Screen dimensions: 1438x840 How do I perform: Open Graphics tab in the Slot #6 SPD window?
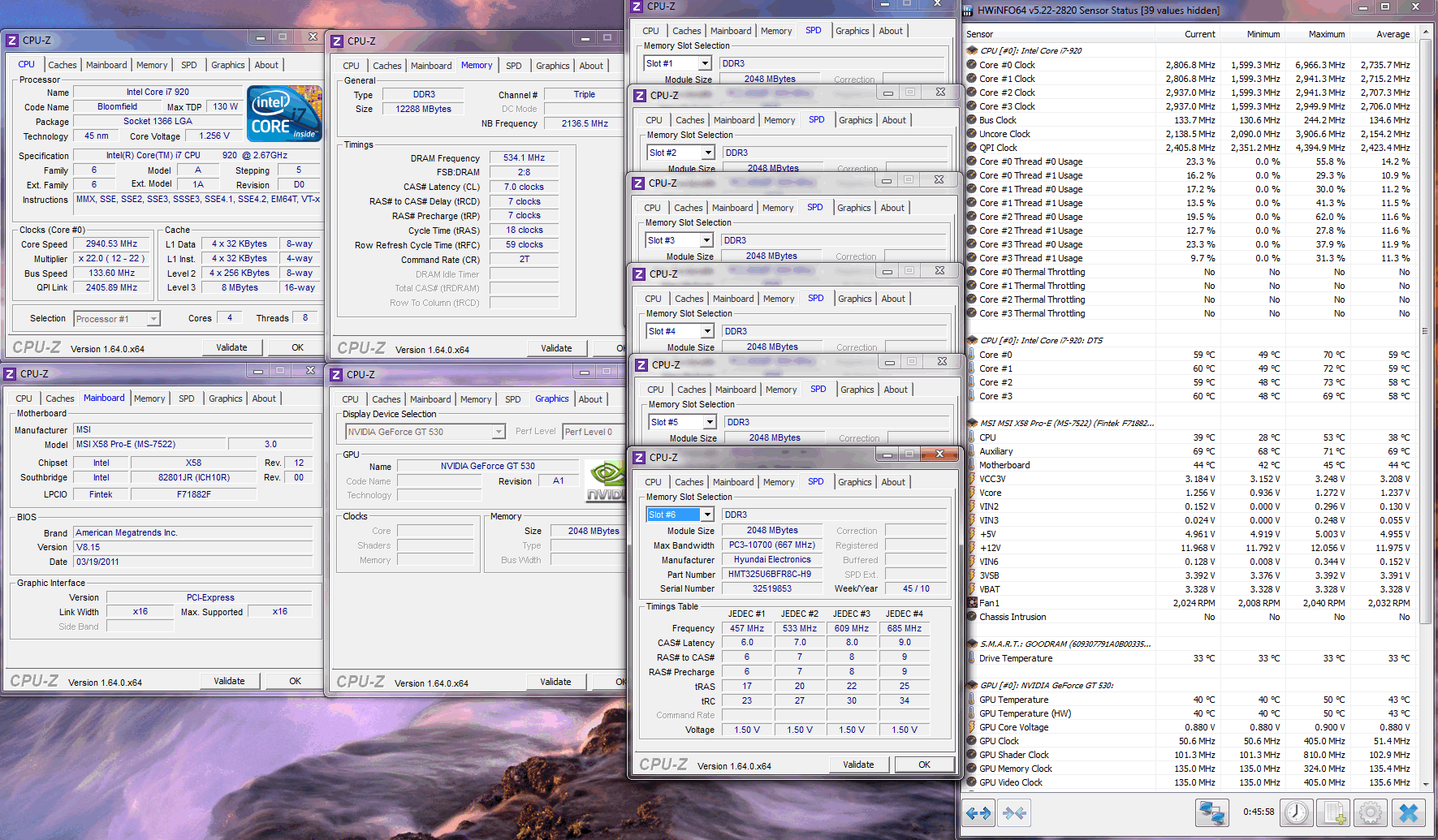point(854,482)
